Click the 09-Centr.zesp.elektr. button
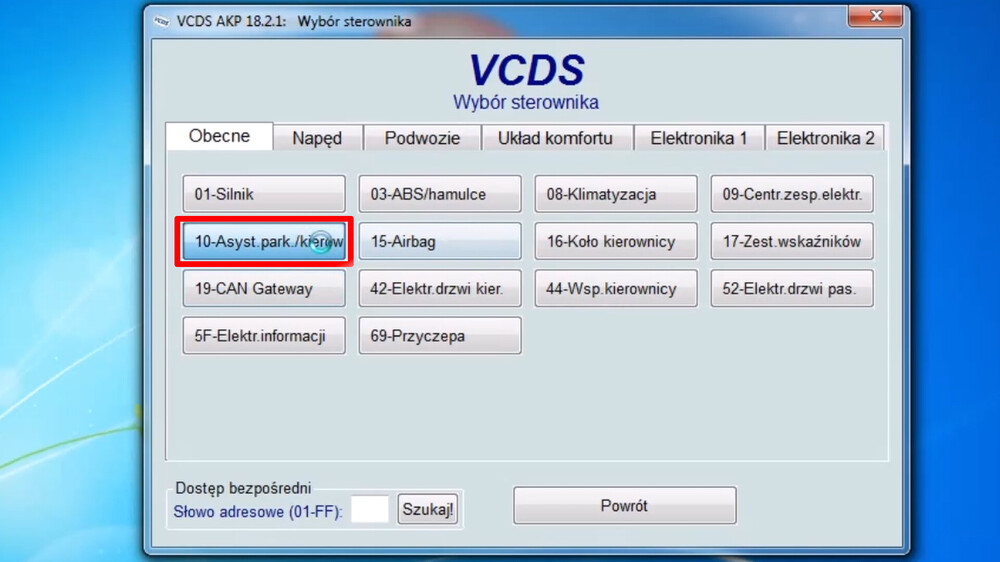The width and height of the screenshot is (1000, 562). [x=792, y=194]
